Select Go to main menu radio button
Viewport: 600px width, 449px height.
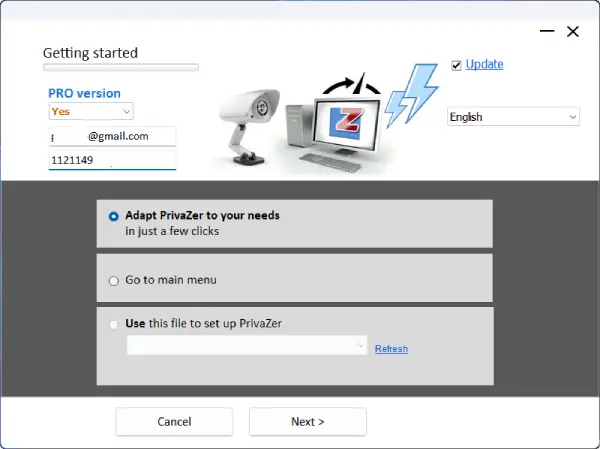pos(114,281)
